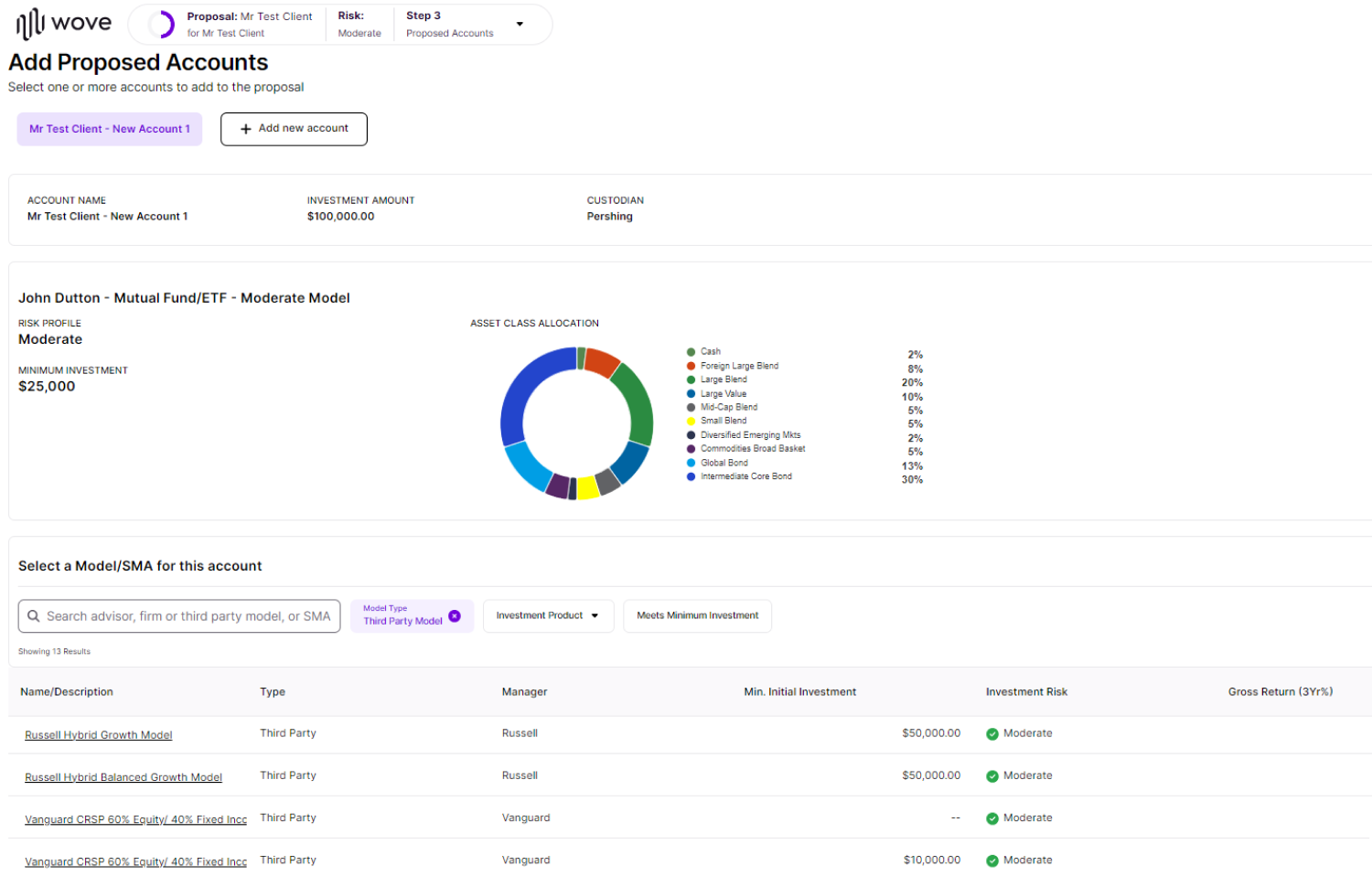Click the Step 3 Proposed Accounts label
1372x876 pixels.
click(x=449, y=25)
